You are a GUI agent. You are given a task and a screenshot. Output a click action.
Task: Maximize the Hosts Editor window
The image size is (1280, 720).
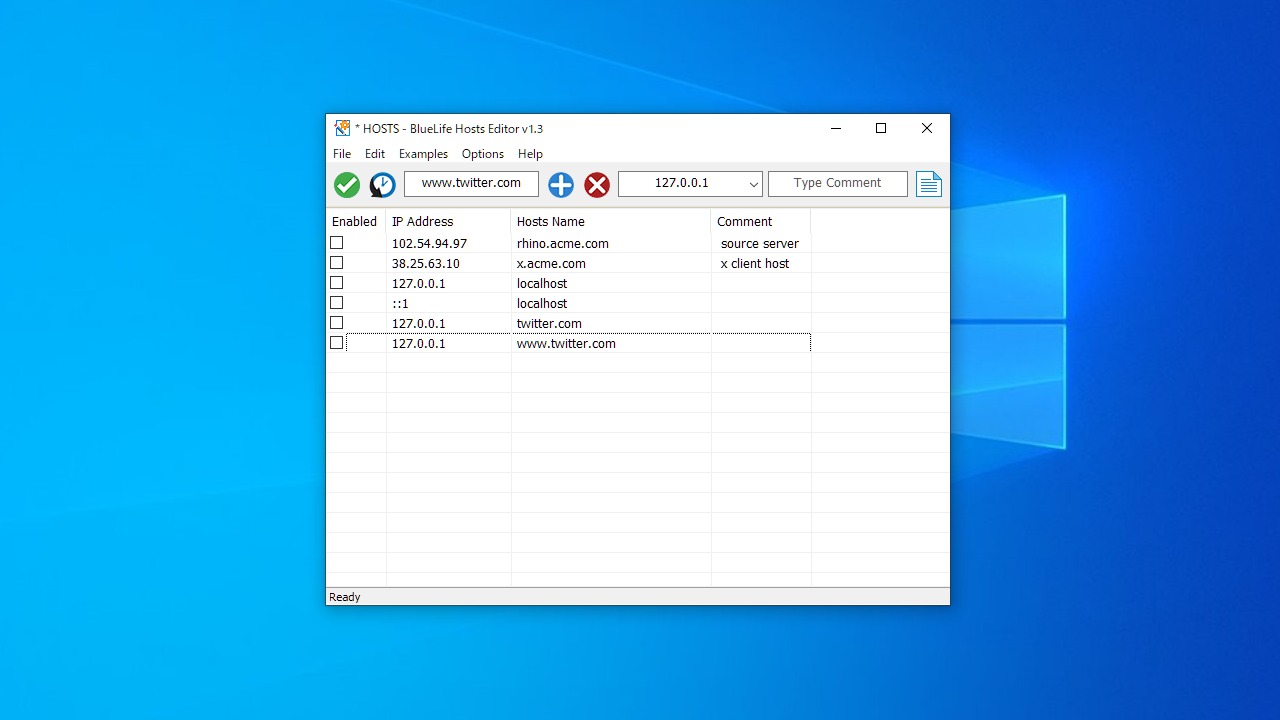pyautogui.click(x=881, y=128)
